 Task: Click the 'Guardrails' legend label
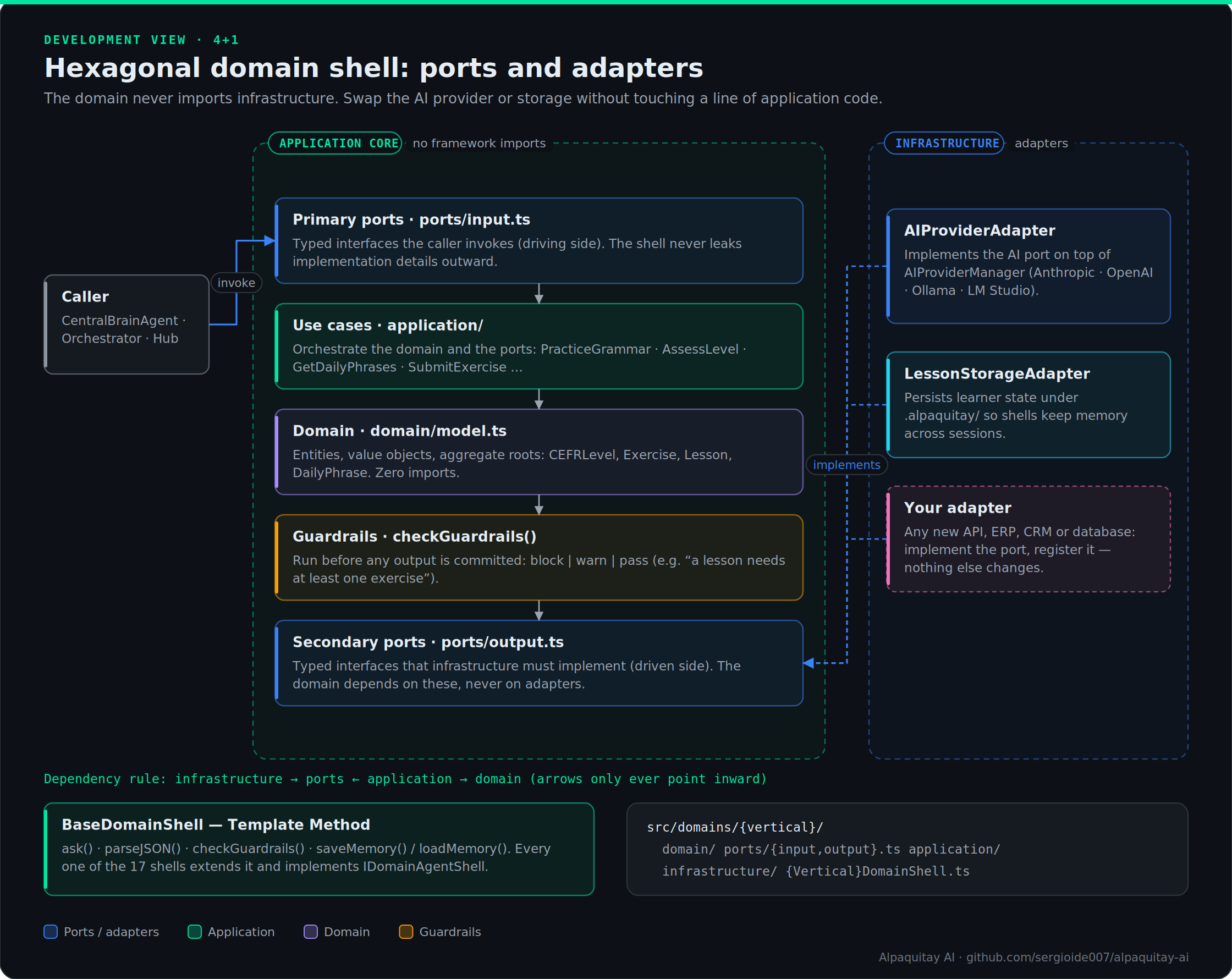pyautogui.click(x=450, y=932)
